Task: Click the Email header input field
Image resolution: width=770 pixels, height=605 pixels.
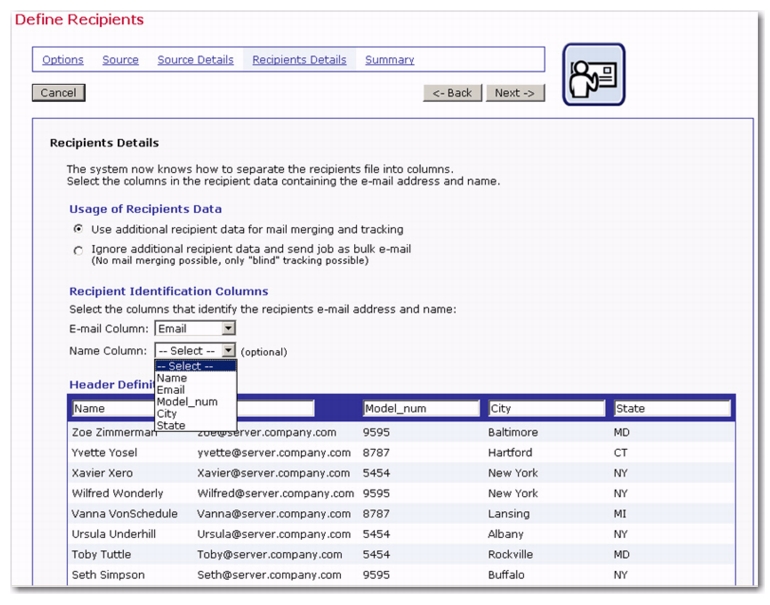Action: tap(275, 409)
